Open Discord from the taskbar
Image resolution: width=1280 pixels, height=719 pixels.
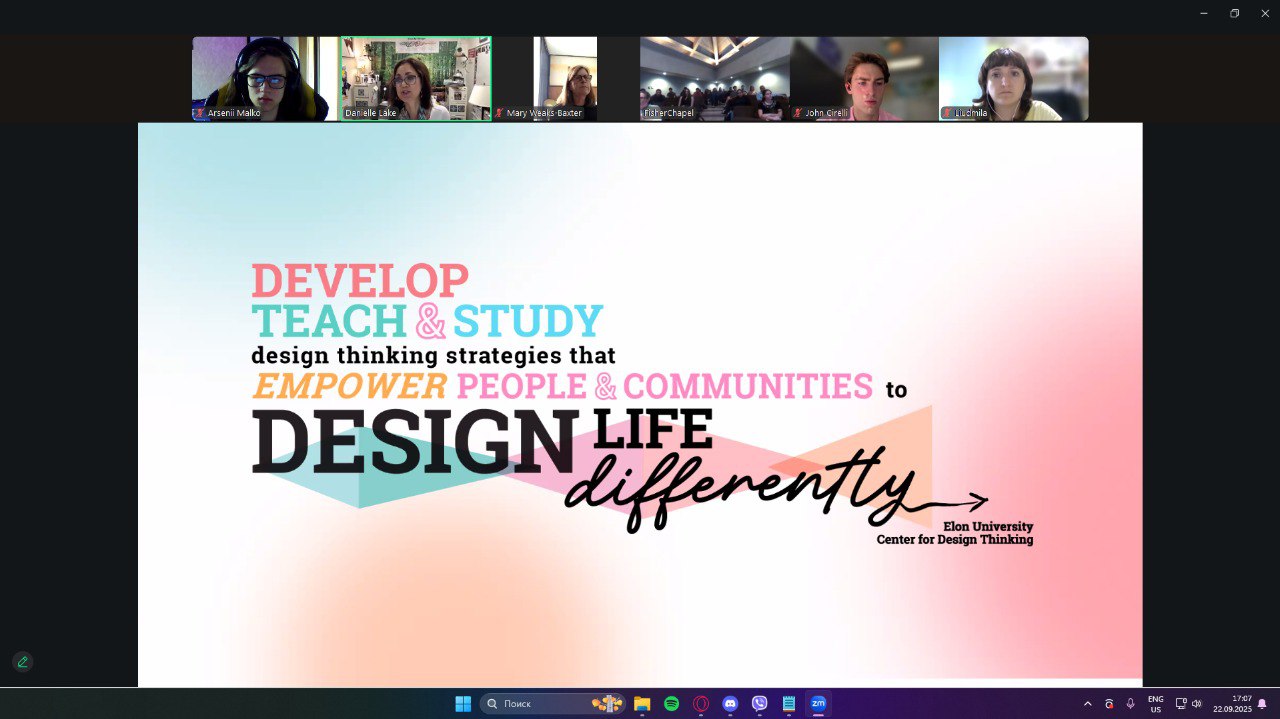click(730, 704)
